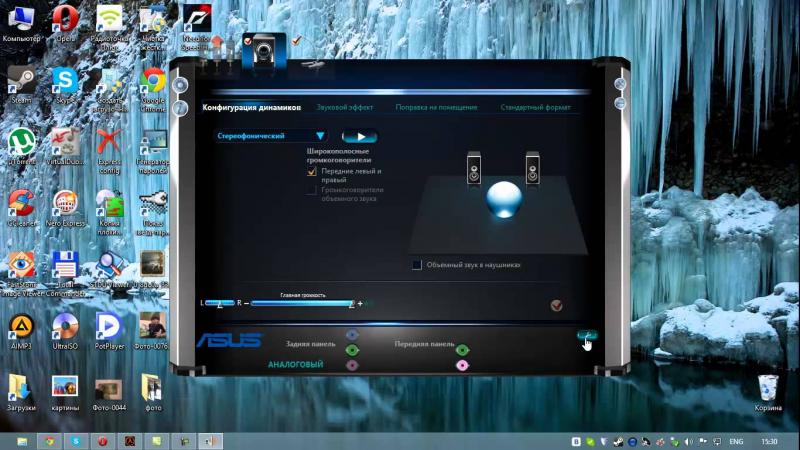Click the plus volume button
This screenshot has width=800, height=450.
coord(360,304)
